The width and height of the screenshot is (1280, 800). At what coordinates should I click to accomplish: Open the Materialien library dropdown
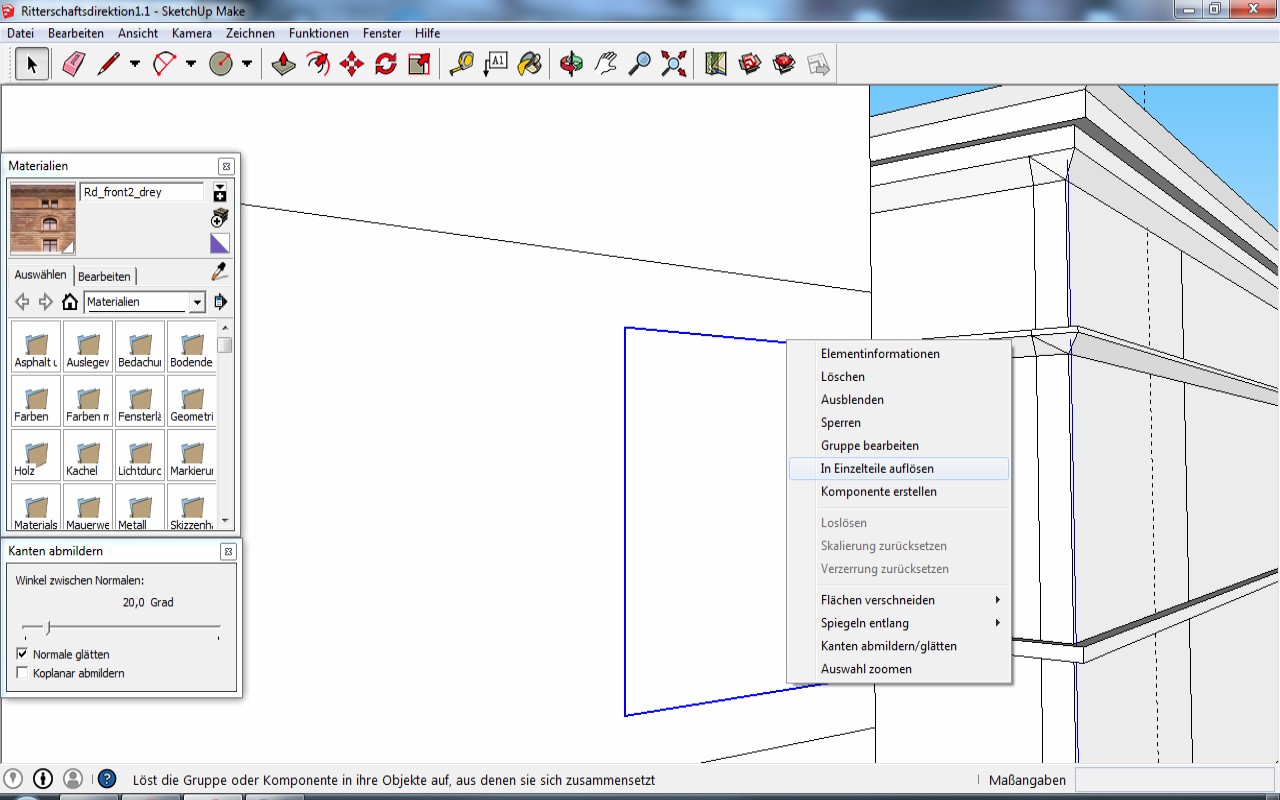click(x=197, y=302)
